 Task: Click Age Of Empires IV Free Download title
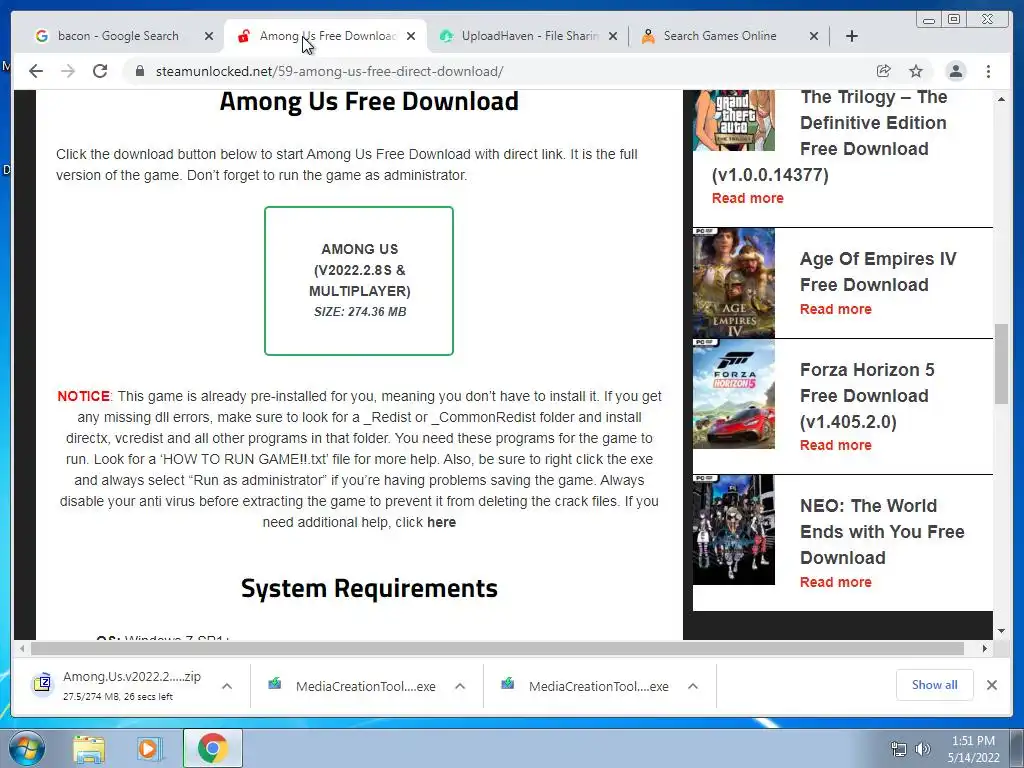pos(878,272)
